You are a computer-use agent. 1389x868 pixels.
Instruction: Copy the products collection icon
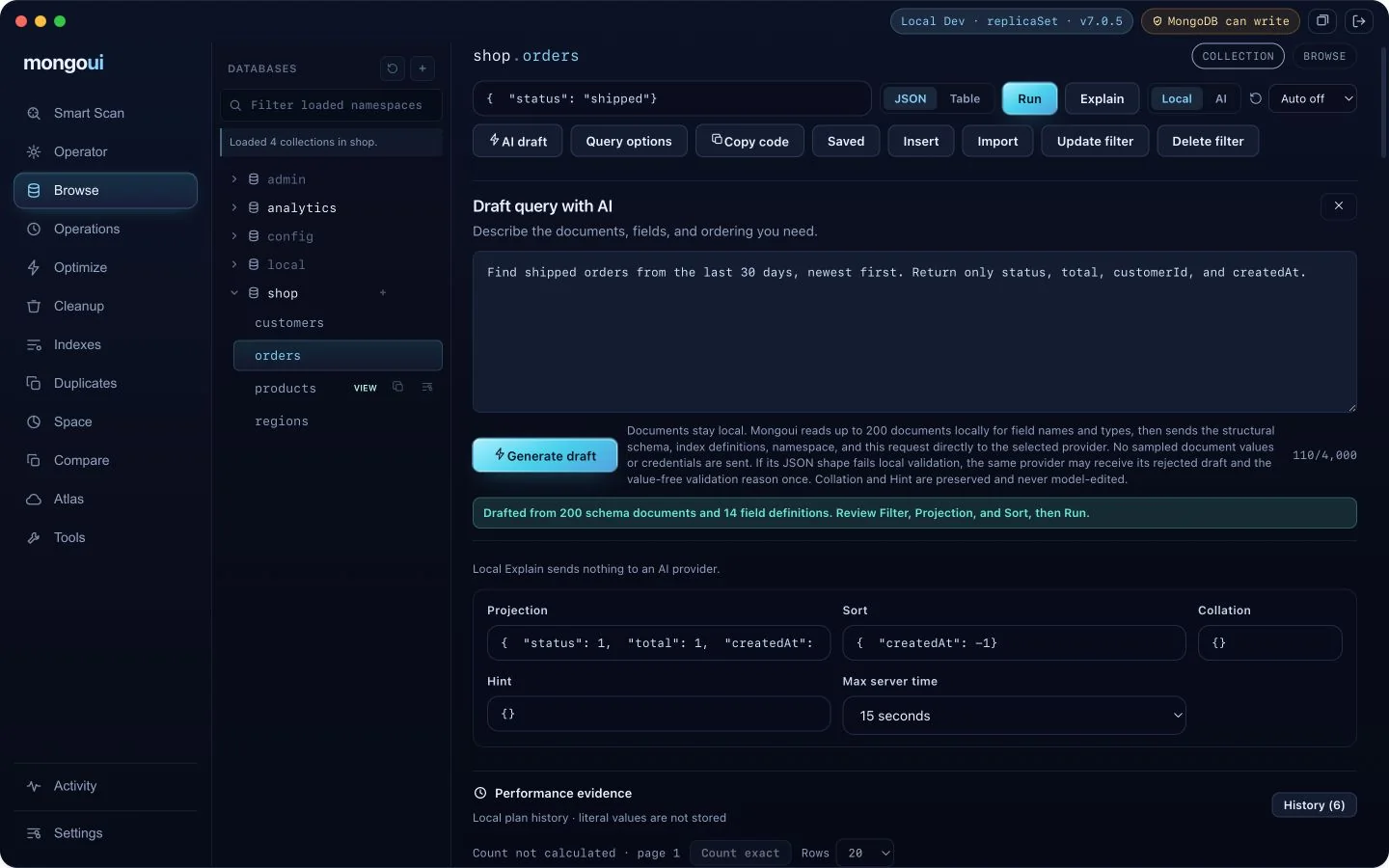397,387
